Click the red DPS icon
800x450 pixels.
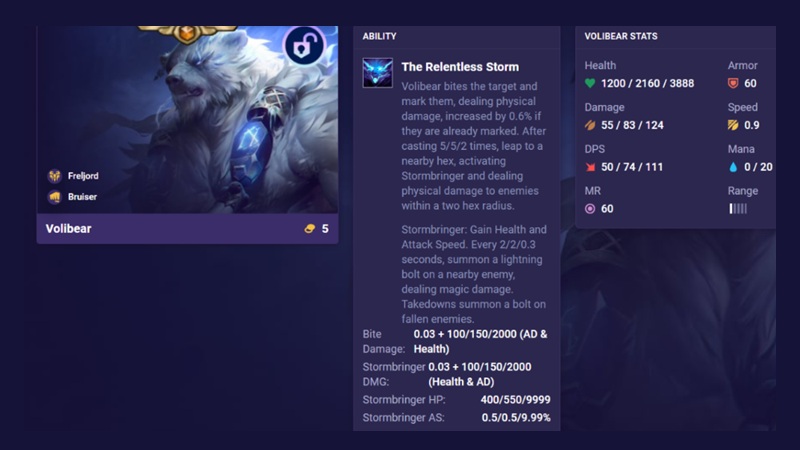point(590,167)
